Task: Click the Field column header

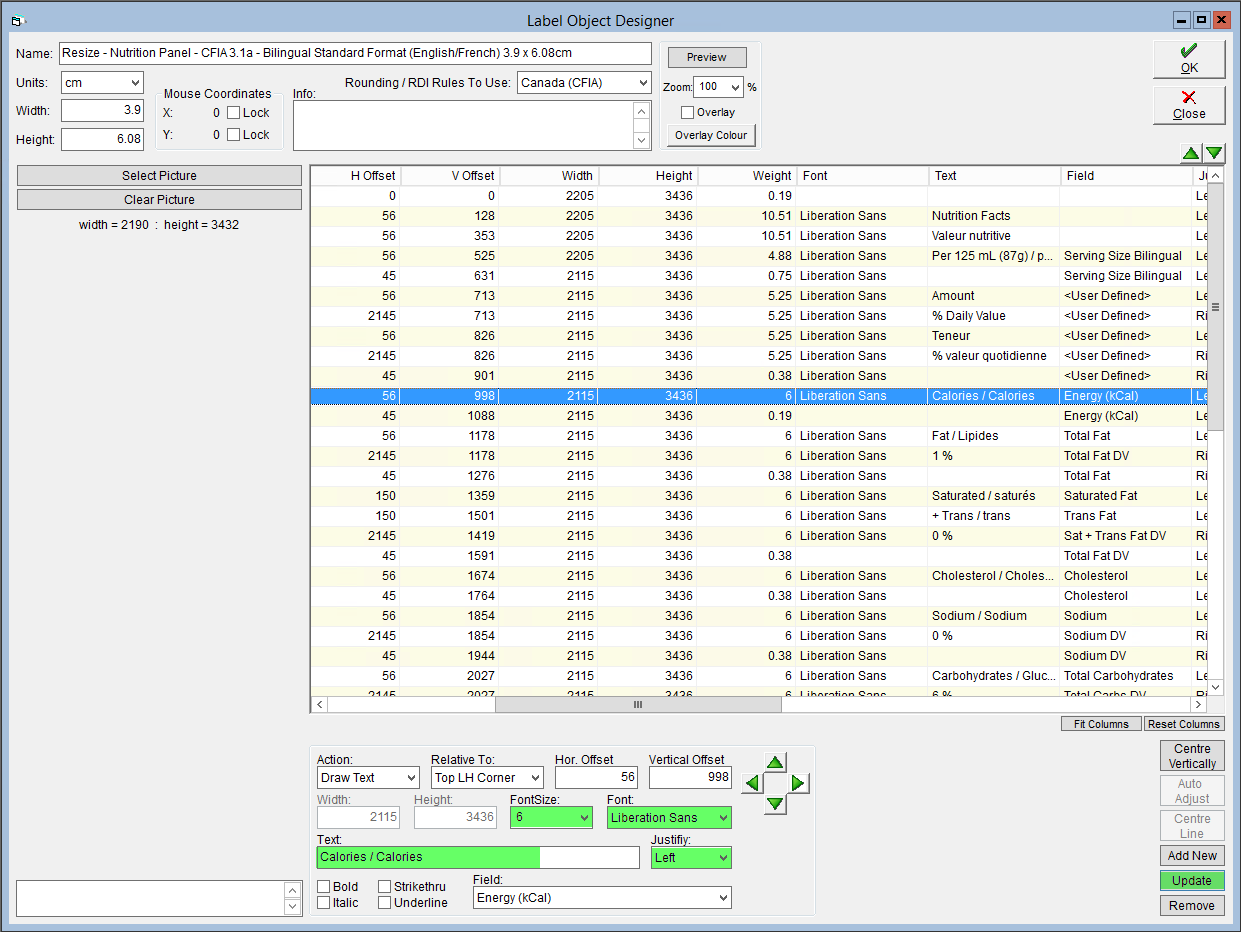Action: pyautogui.click(x=1127, y=176)
